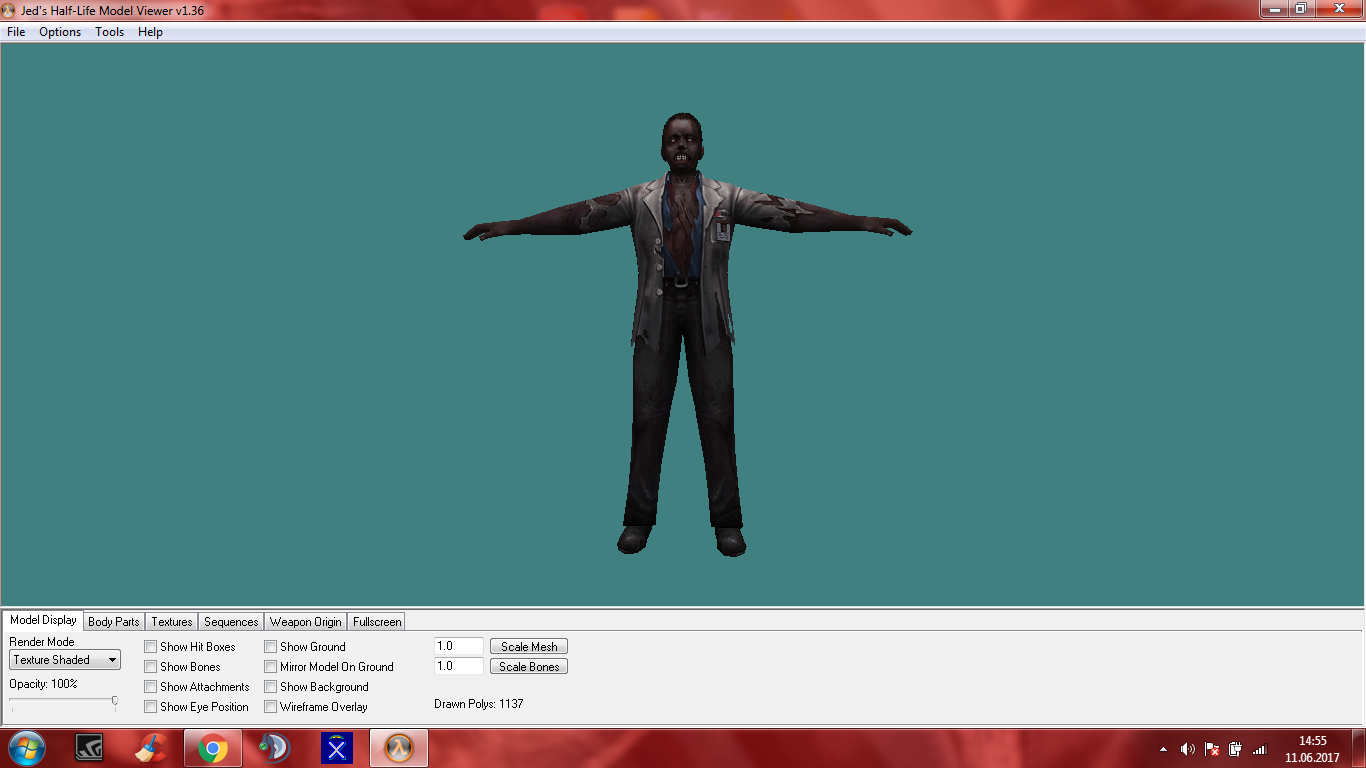Adjust the Opacity slider

[x=114, y=702]
